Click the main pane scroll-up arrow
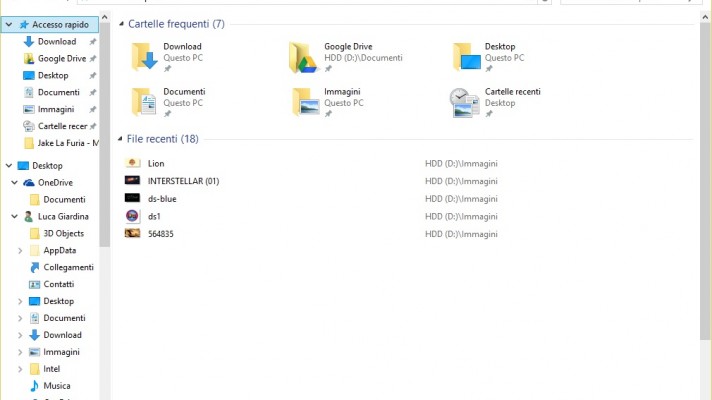Viewport: 712px width, 400px height. (x=705, y=17)
